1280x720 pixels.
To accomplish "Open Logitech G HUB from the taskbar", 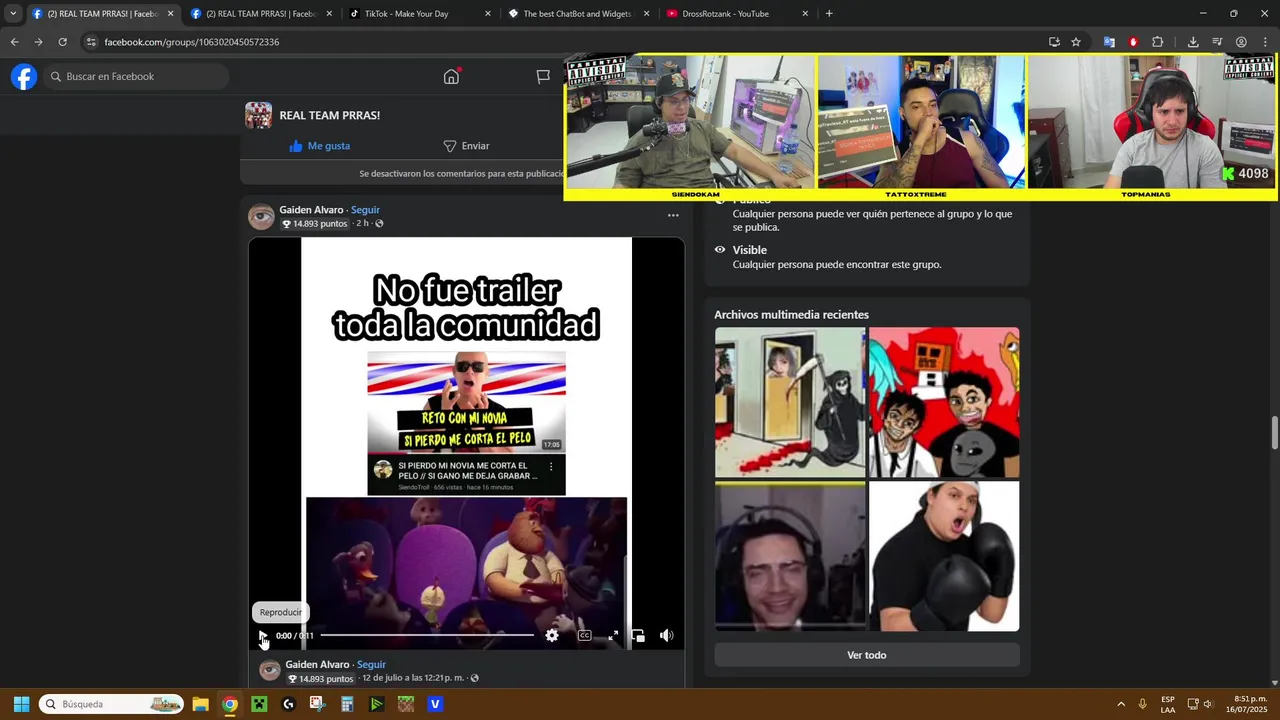I will [289, 704].
